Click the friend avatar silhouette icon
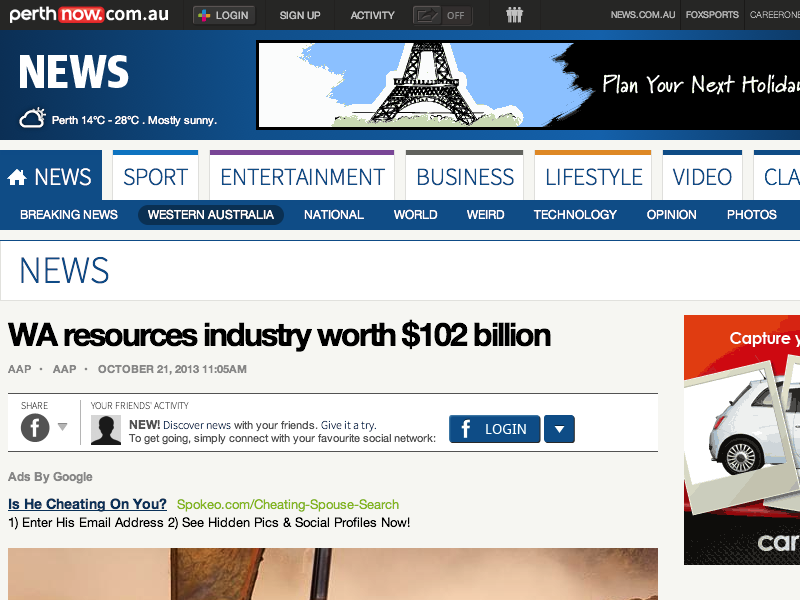 coord(106,430)
